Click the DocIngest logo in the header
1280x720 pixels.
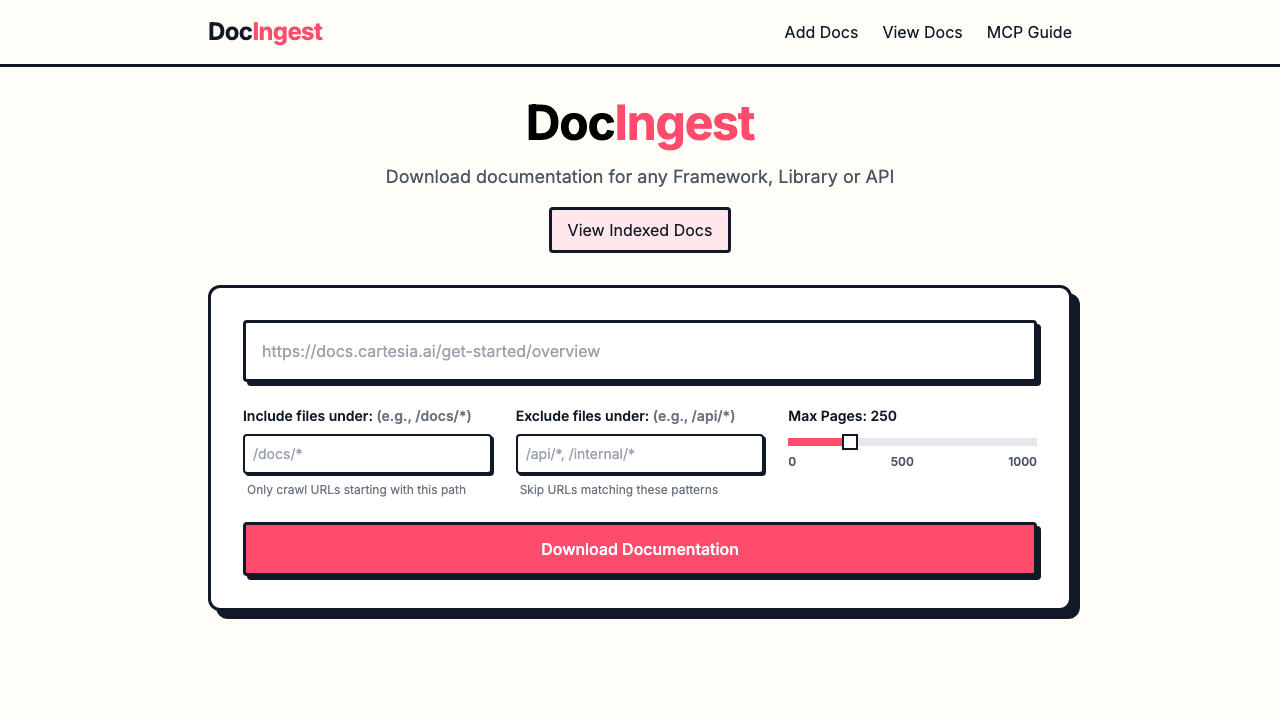coord(265,32)
